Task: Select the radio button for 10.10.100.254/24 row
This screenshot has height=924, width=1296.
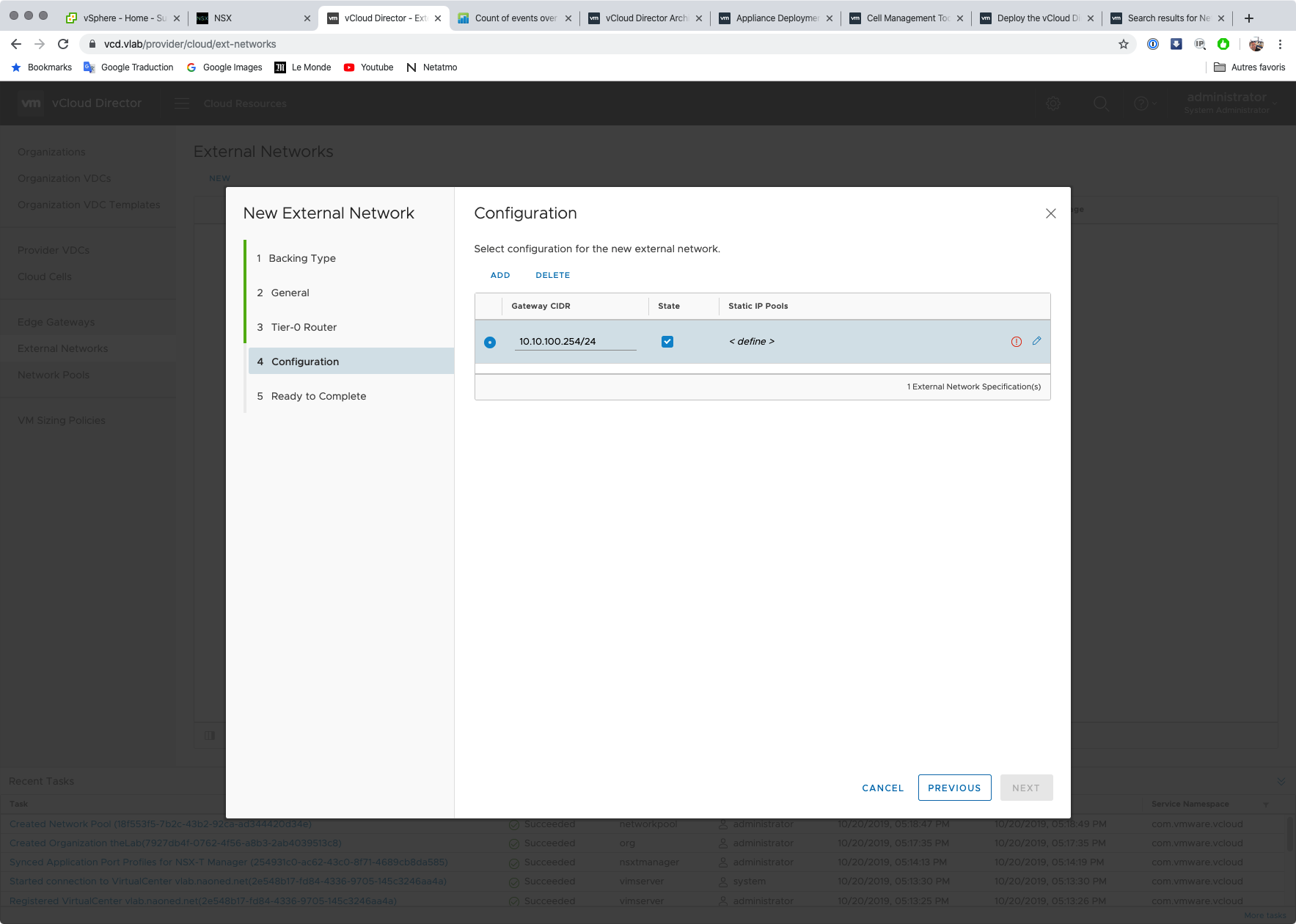Action: (490, 342)
